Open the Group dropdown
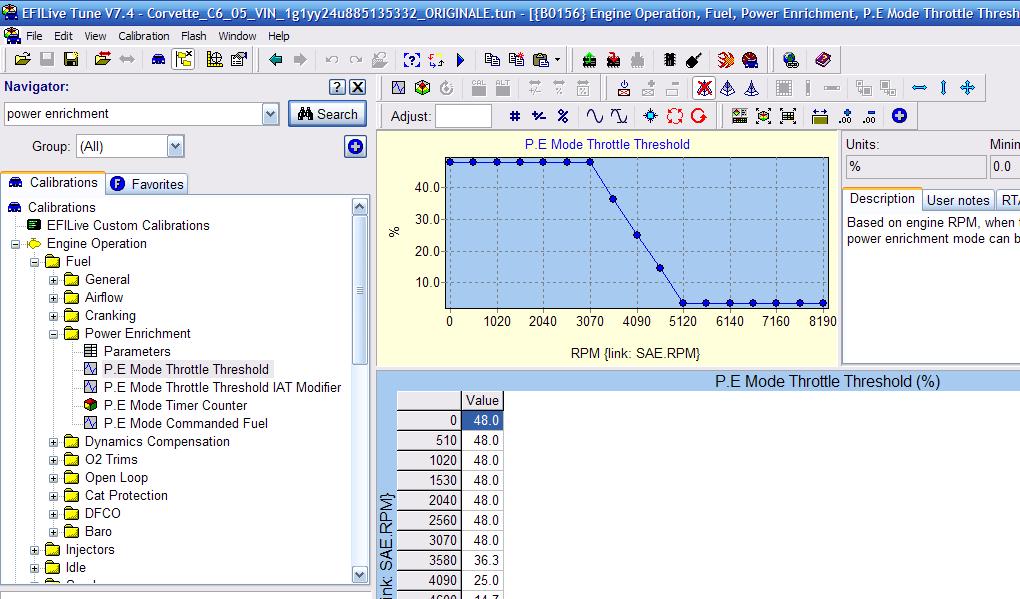The height and width of the screenshot is (599, 1020). tap(175, 146)
